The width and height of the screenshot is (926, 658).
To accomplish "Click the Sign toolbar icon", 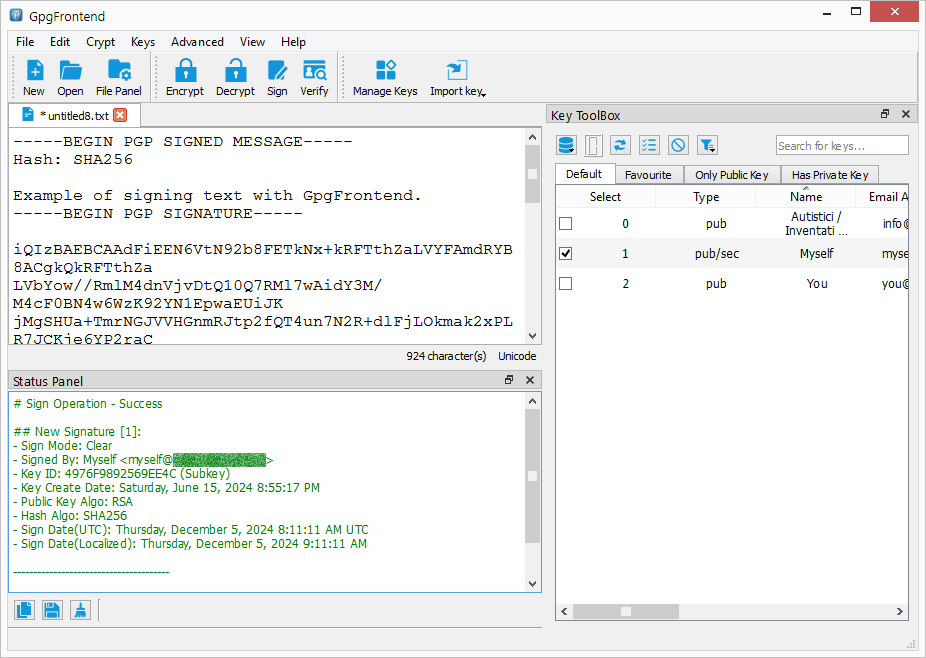I will coord(277,77).
